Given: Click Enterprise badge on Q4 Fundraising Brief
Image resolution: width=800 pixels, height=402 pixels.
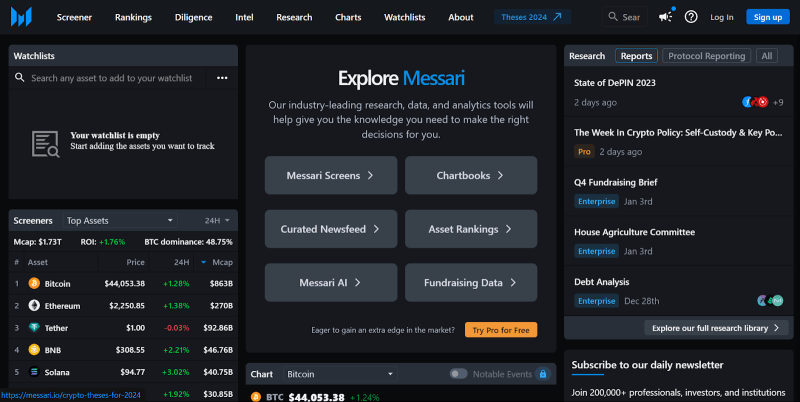Looking at the screenshot, I should (596, 201).
